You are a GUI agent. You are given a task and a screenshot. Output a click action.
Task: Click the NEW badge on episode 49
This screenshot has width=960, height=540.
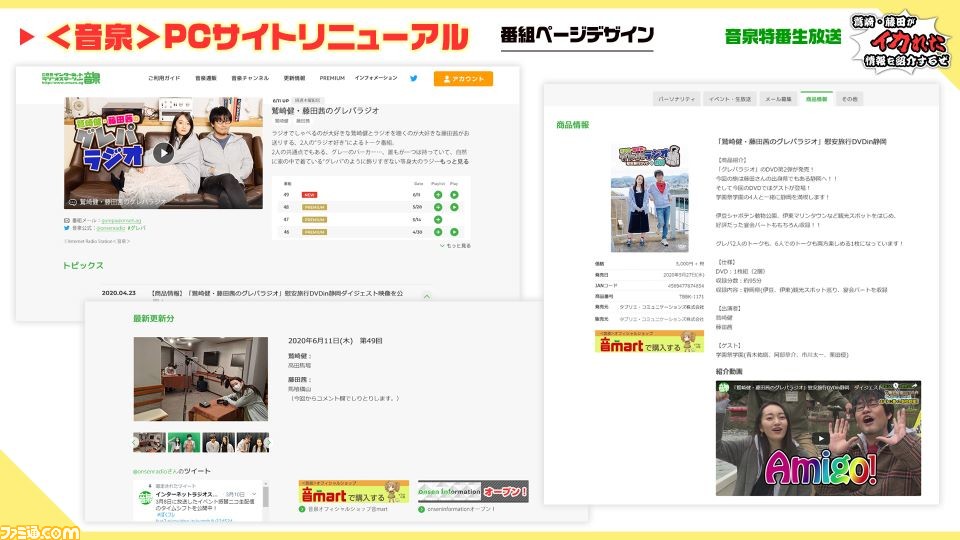tap(309, 195)
